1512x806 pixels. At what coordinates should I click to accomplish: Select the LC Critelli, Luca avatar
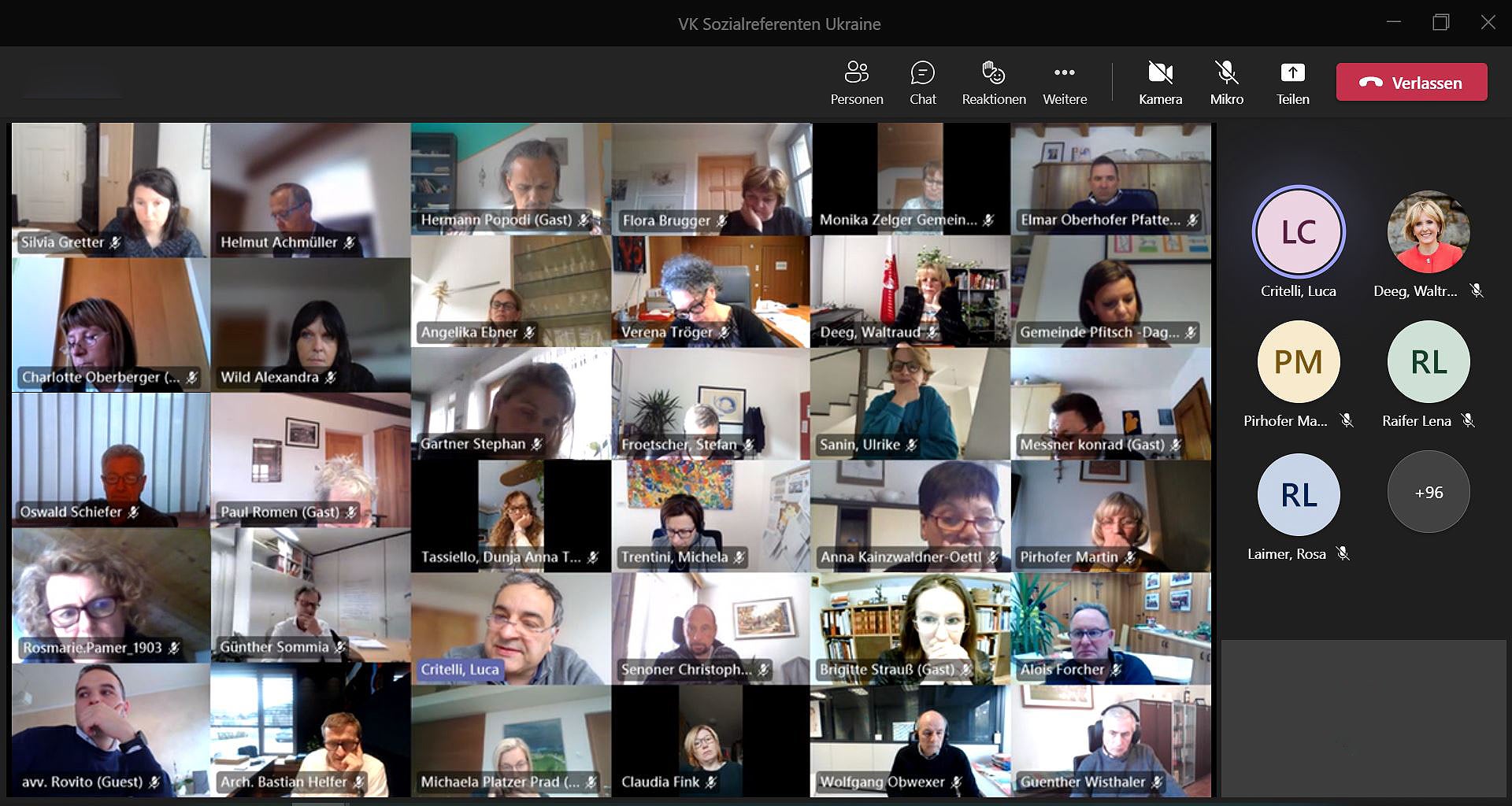pos(1298,231)
